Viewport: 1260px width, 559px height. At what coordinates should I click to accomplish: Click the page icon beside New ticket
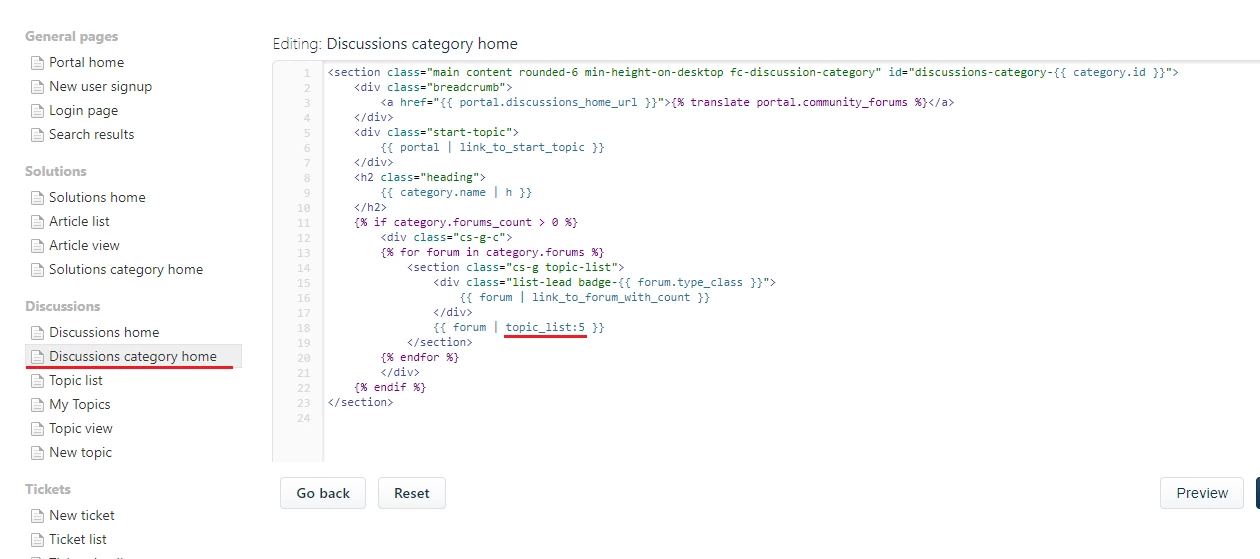click(38, 516)
